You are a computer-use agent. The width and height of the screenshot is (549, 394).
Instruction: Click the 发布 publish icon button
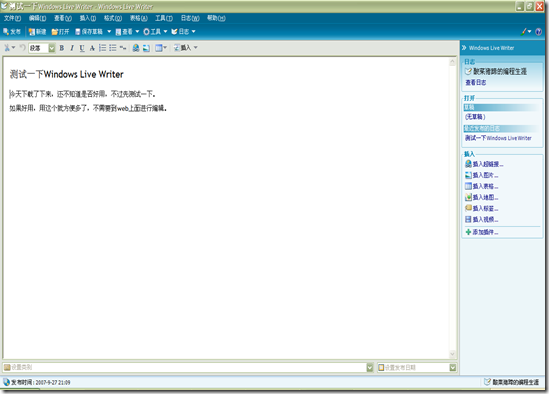12,32
